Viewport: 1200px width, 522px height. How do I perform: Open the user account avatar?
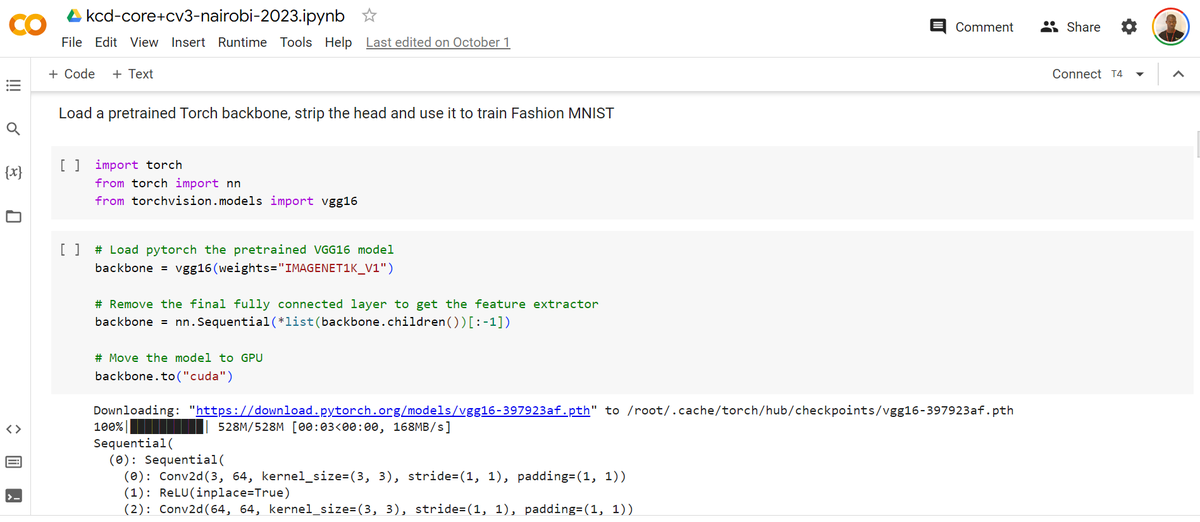(1170, 27)
